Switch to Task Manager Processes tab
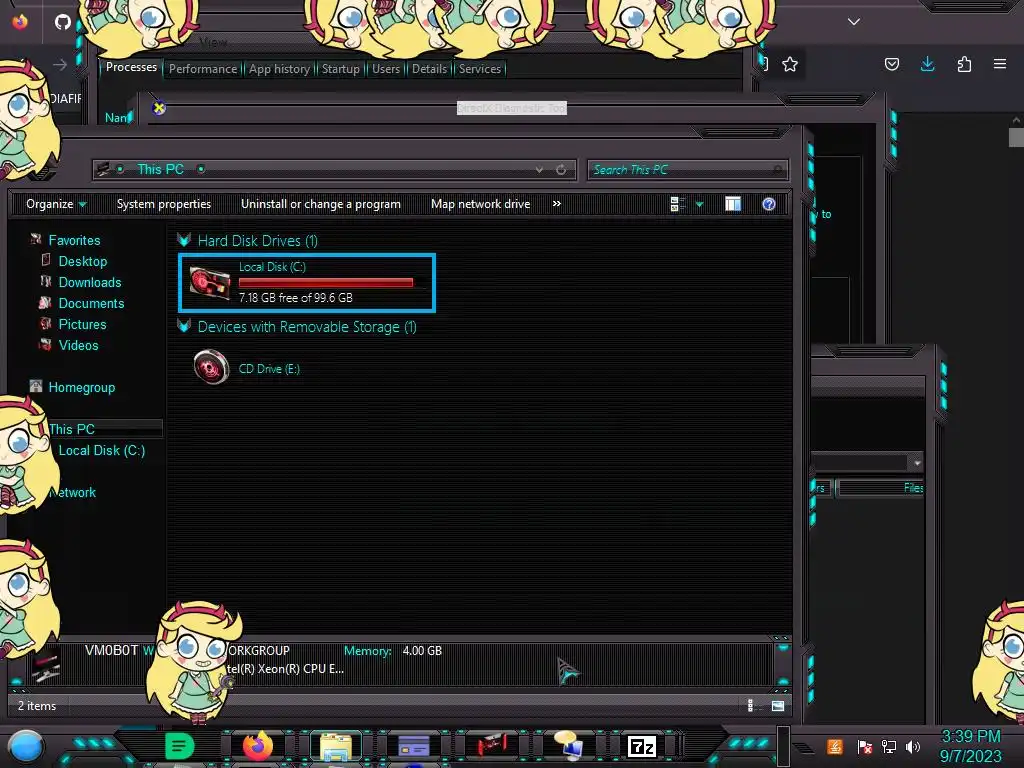 [x=131, y=67]
